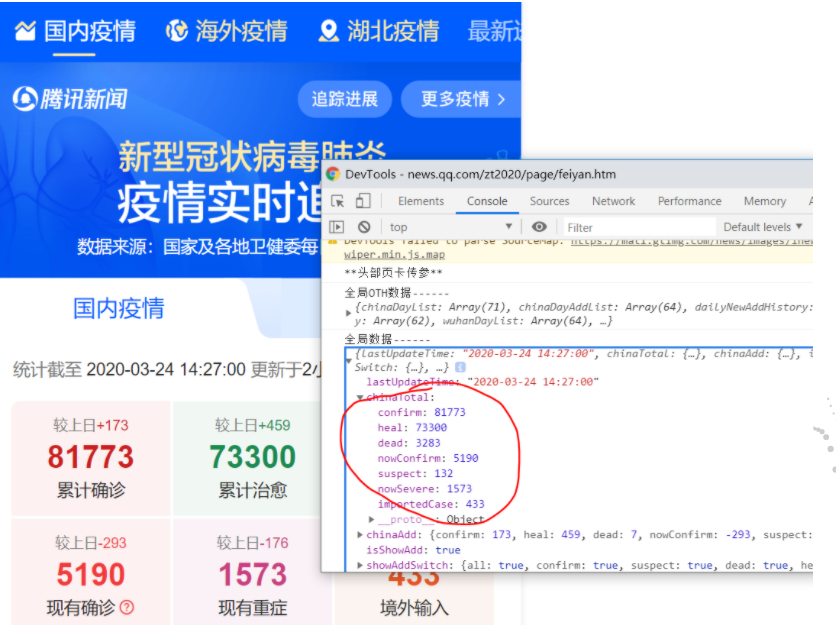Select the 国内疫情 section tab below banner
Viewport: 836px width, 625px height.
point(118,308)
